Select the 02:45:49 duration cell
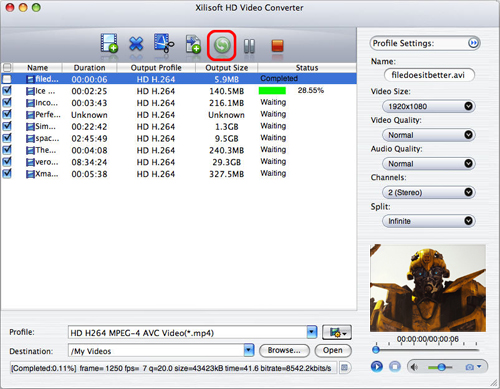 (89, 139)
